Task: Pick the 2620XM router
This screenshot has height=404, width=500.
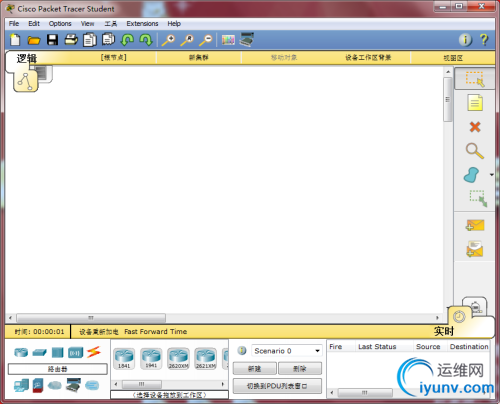Action: [178, 358]
